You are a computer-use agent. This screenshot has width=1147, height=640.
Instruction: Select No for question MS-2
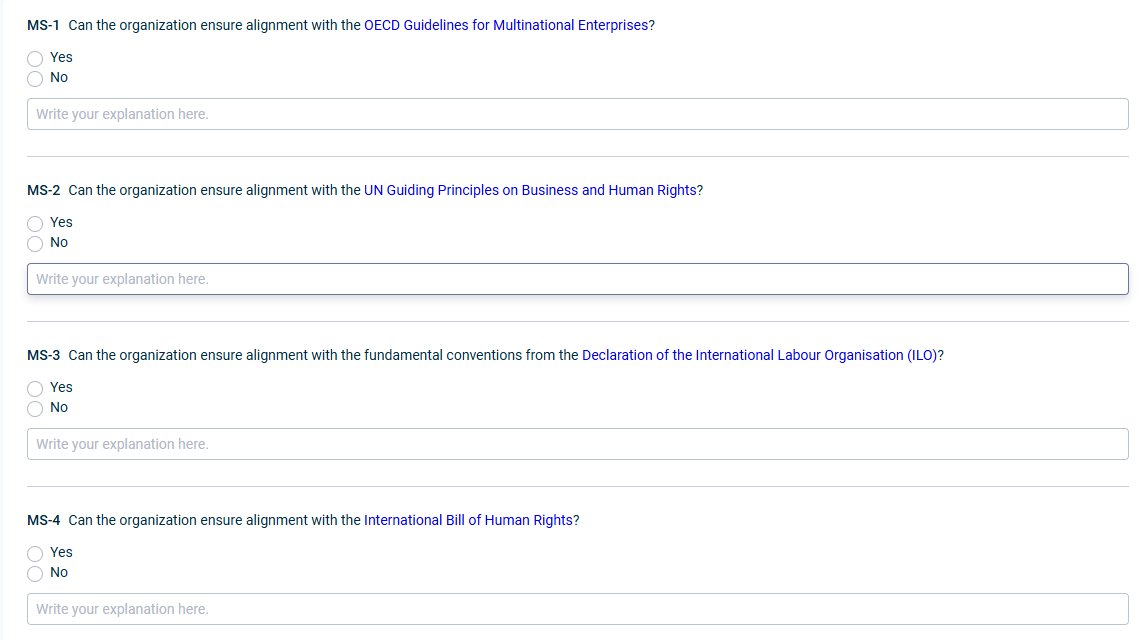[x=35, y=244]
